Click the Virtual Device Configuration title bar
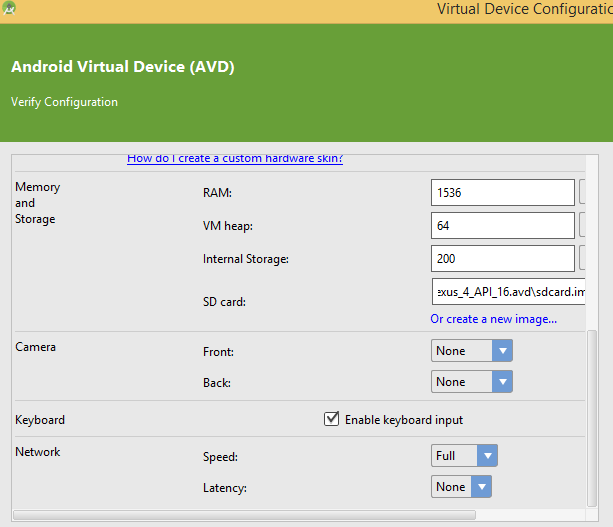 pos(520,9)
